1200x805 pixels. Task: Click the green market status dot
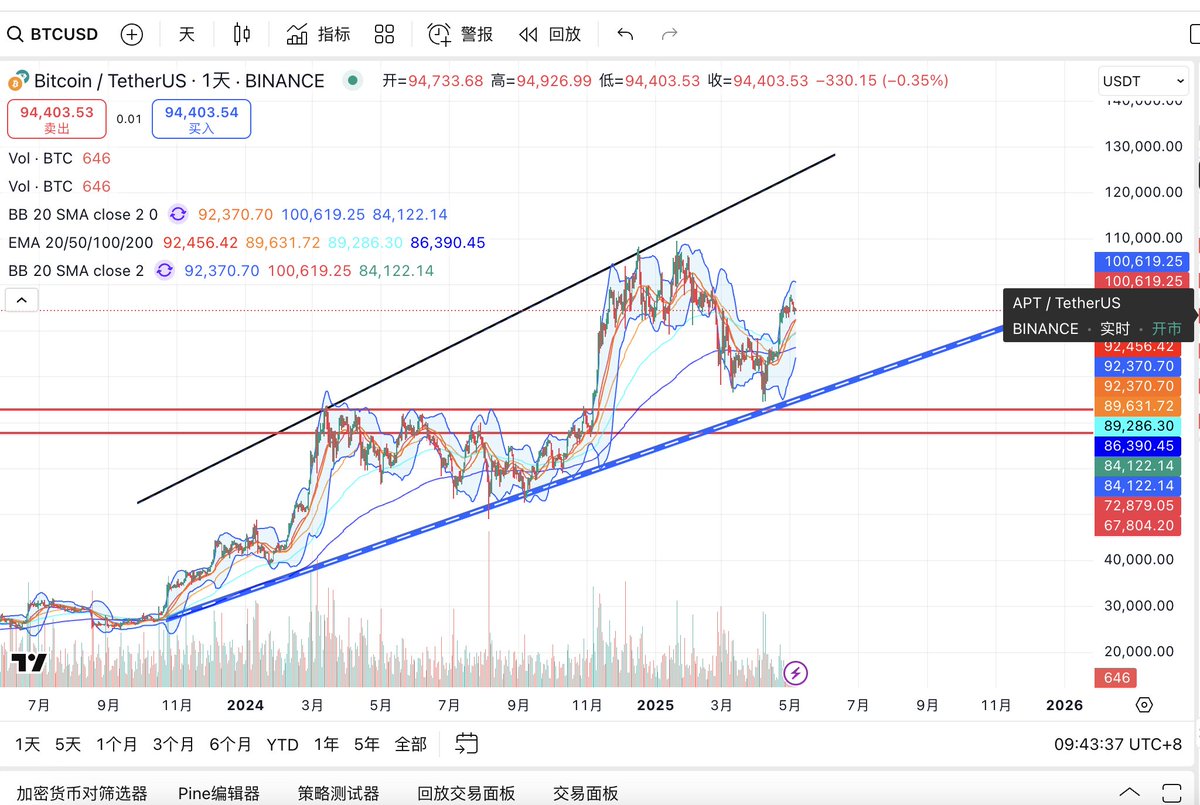click(x=351, y=81)
